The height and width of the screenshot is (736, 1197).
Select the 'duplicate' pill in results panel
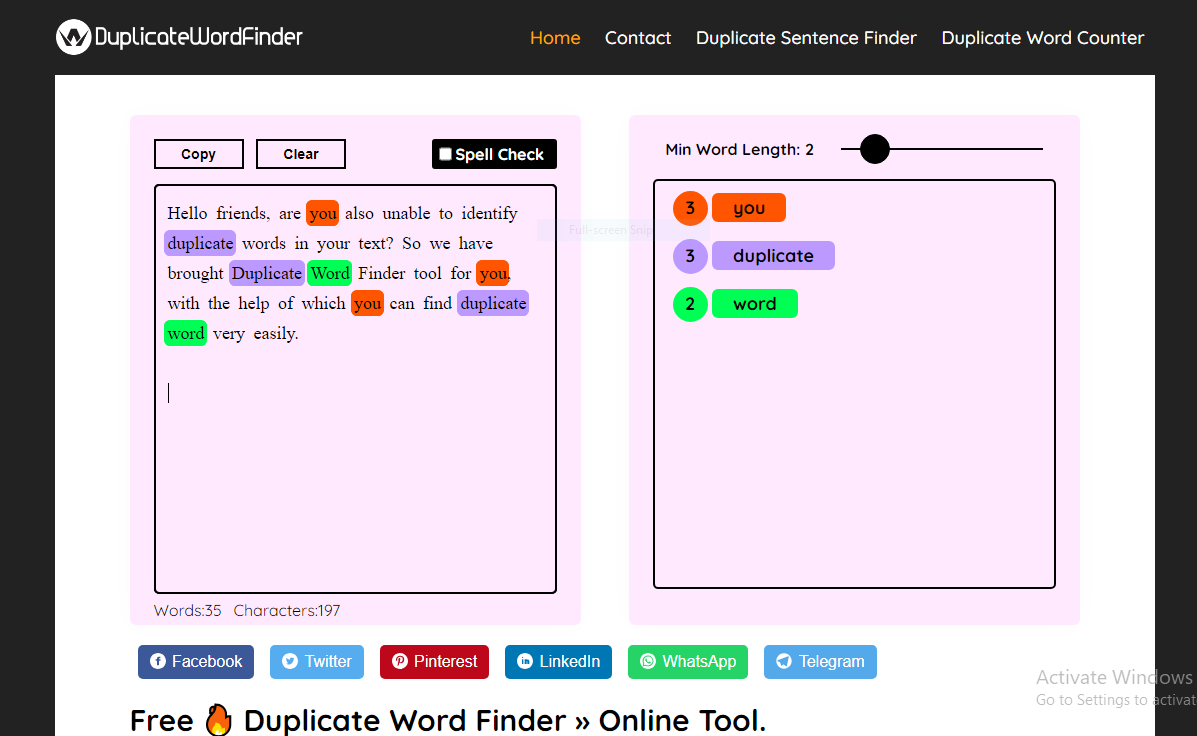coord(772,256)
